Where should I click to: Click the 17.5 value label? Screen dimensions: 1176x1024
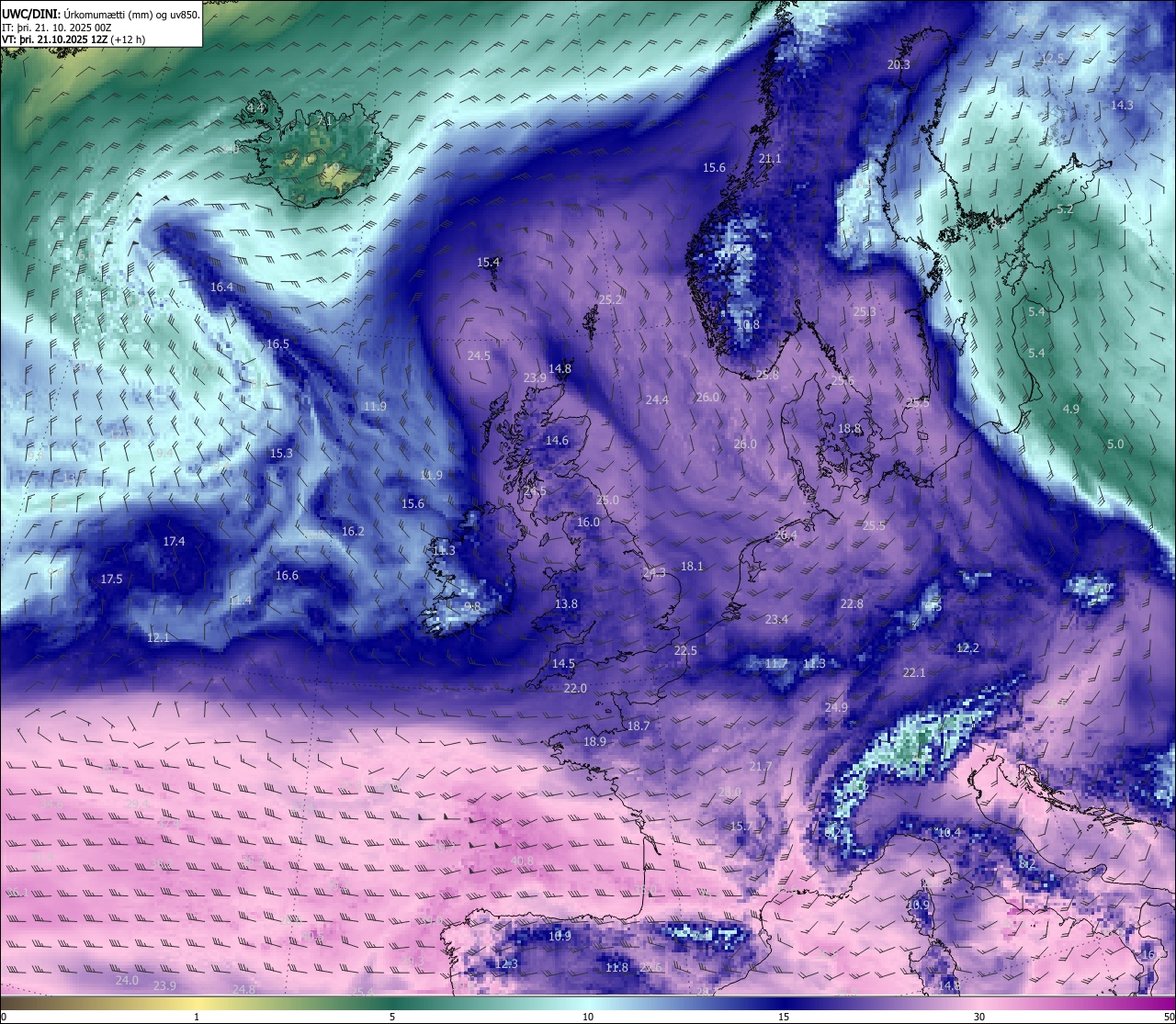click(111, 580)
